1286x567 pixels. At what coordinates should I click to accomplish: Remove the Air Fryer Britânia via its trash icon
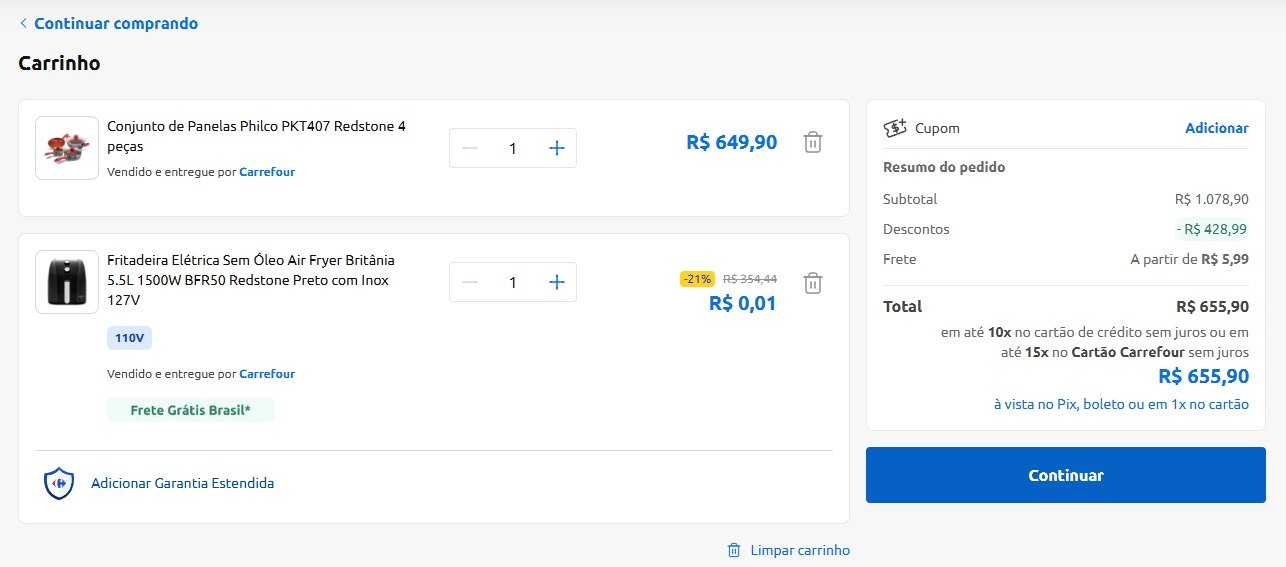point(813,283)
